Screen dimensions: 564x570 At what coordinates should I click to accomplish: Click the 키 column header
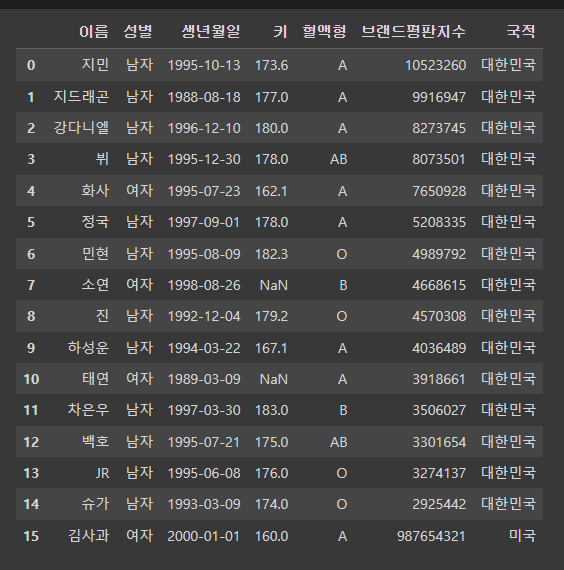coord(280,32)
